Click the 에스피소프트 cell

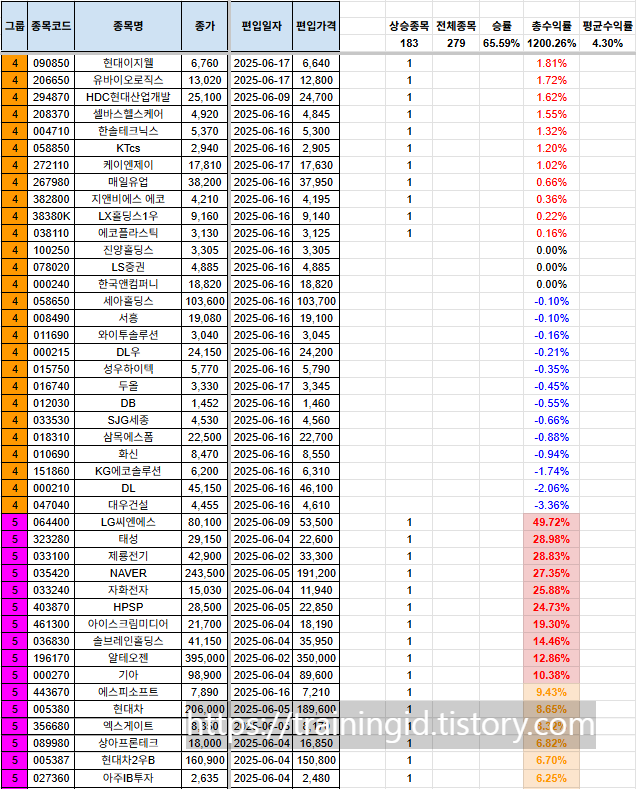[x=128, y=692]
